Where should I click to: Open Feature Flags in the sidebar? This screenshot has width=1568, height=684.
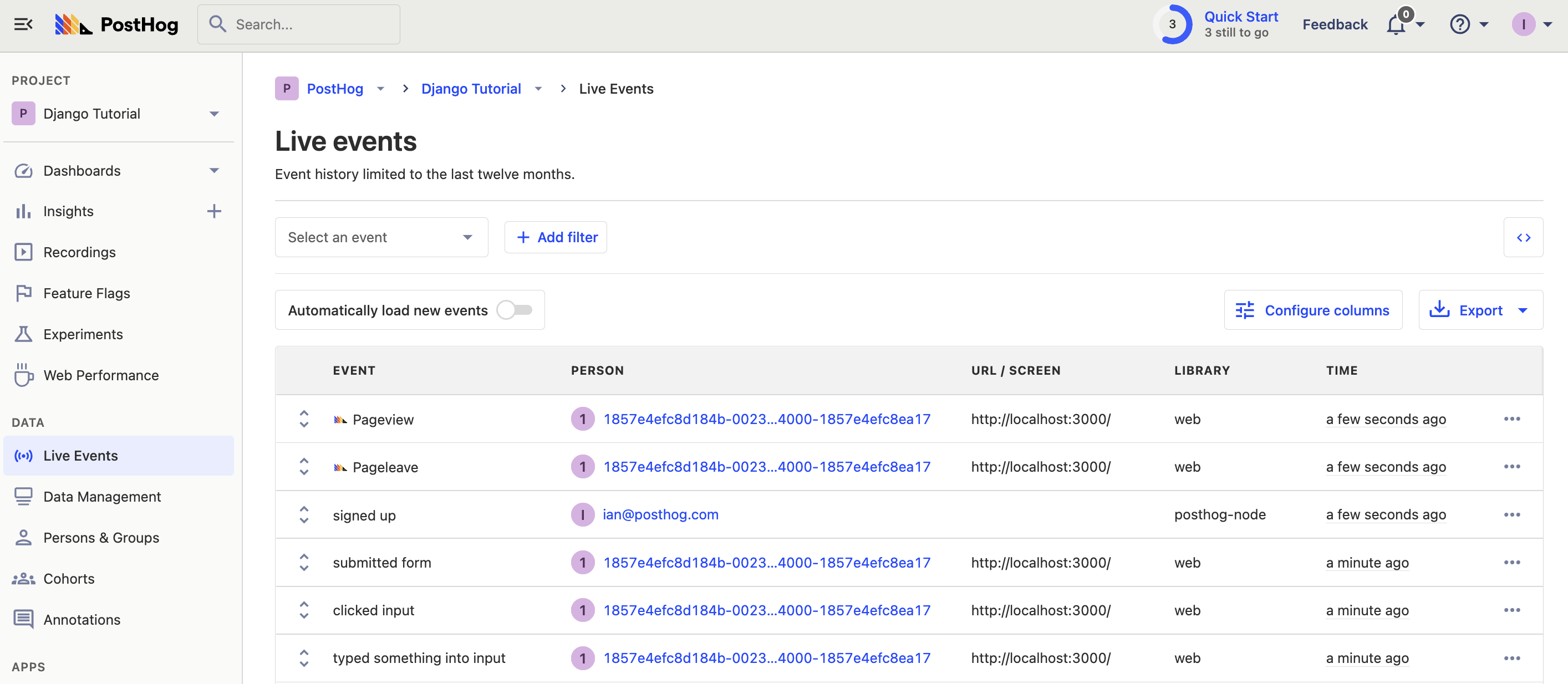(86, 293)
